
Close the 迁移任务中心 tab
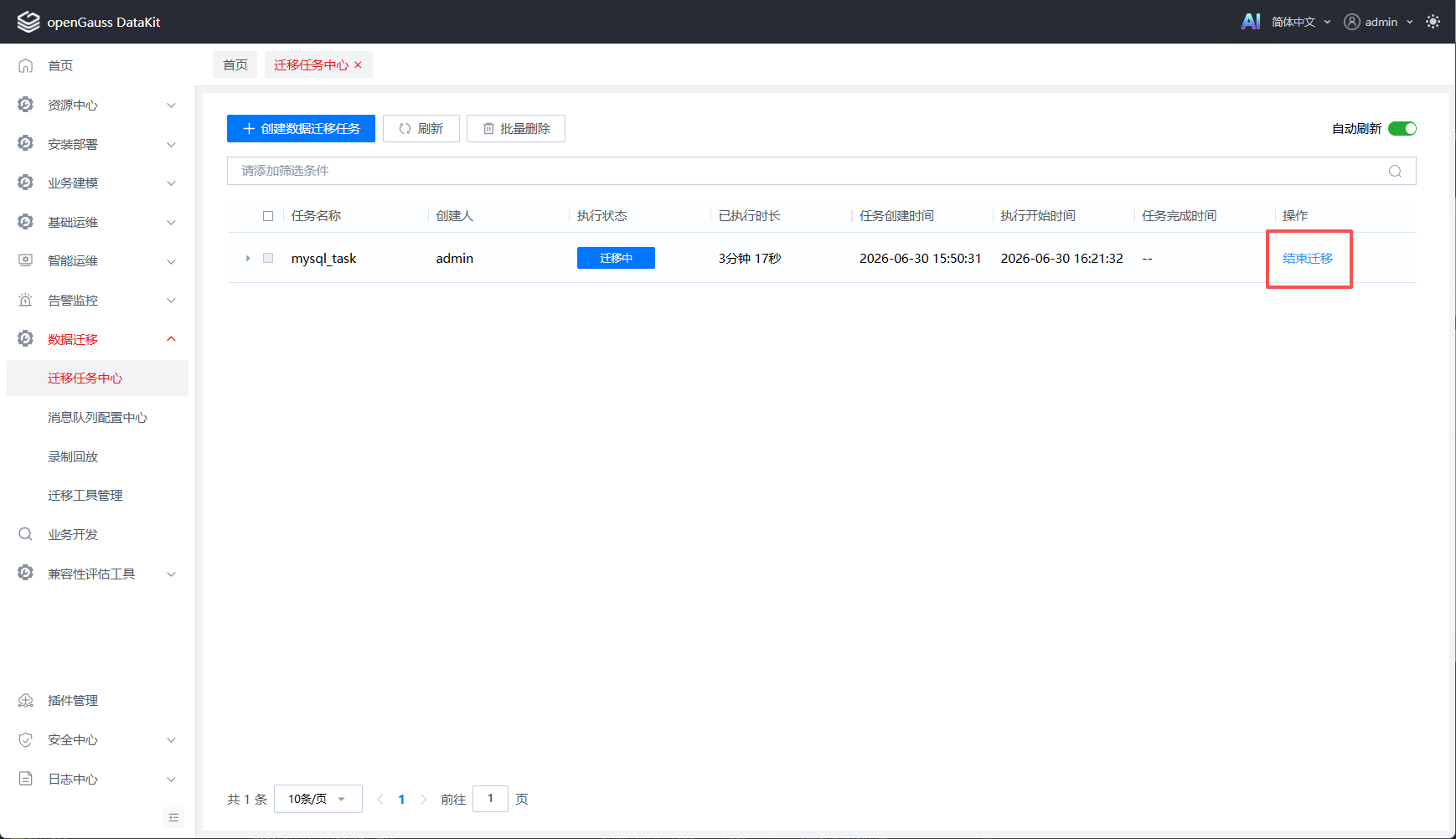[x=359, y=64]
